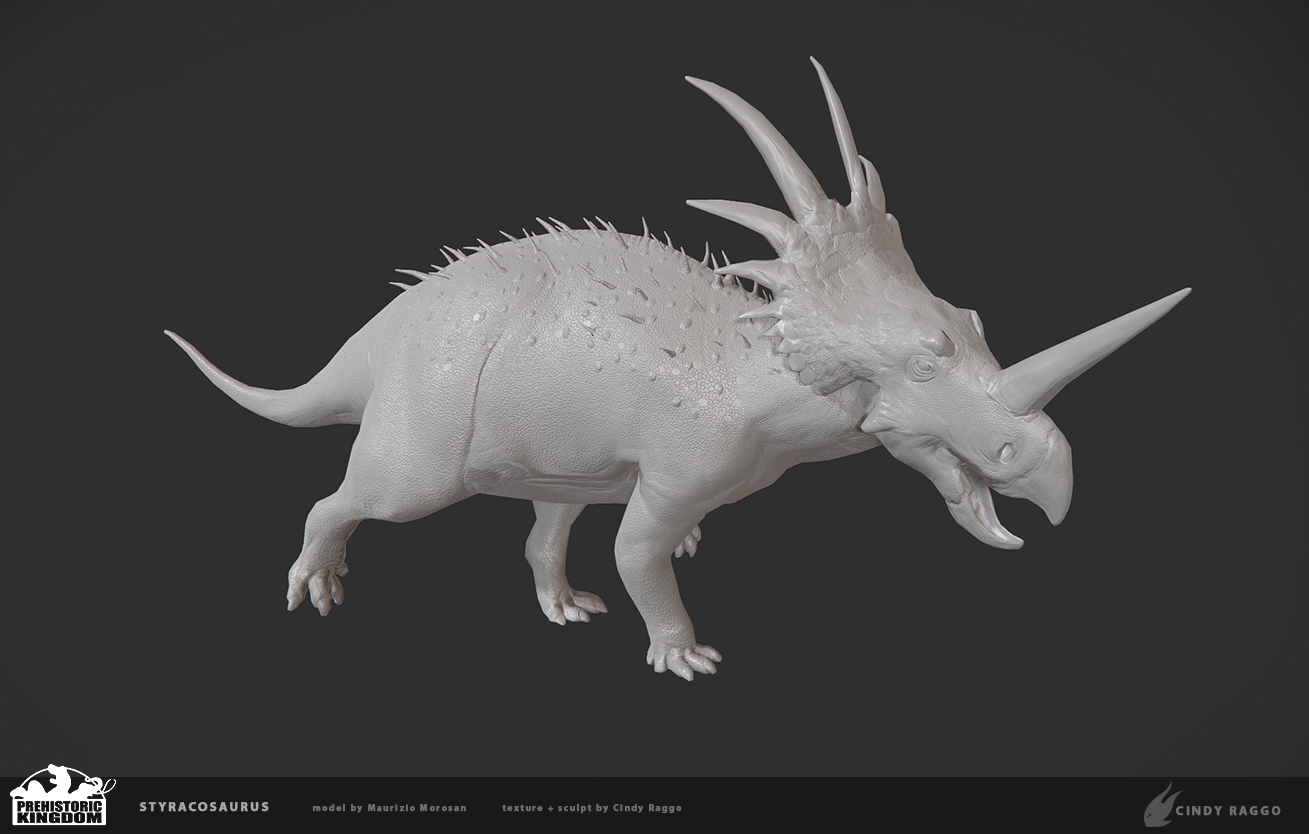Viewport: 1309px width, 834px height.
Task: Click 'texture + sculpt by Cindy Raggo' text
Action: click(x=592, y=808)
